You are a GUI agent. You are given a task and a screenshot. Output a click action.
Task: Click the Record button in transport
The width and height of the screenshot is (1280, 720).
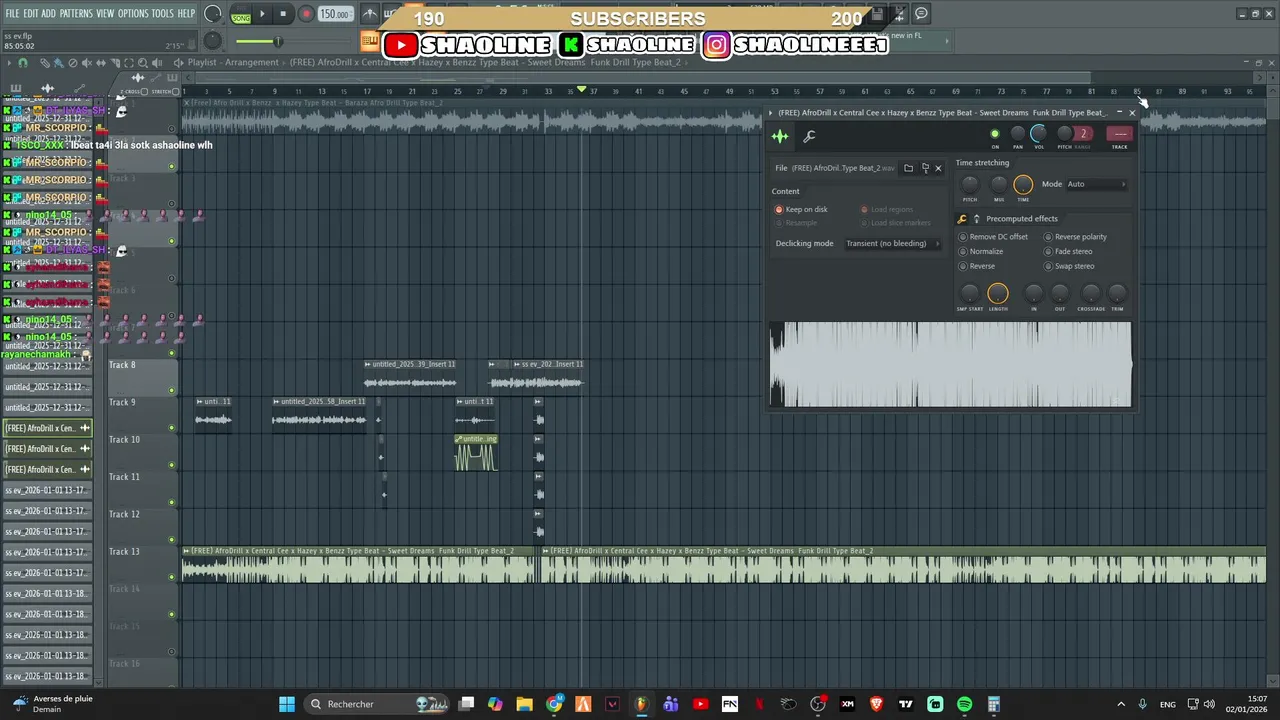pos(306,14)
